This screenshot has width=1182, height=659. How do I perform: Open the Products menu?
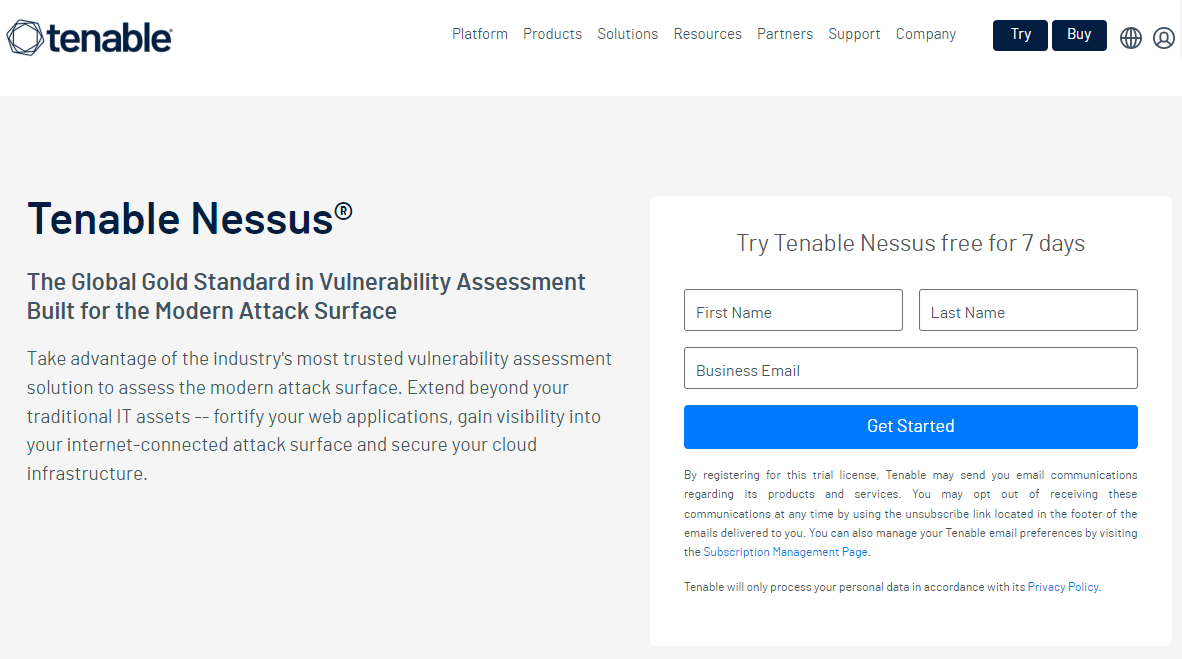[552, 34]
